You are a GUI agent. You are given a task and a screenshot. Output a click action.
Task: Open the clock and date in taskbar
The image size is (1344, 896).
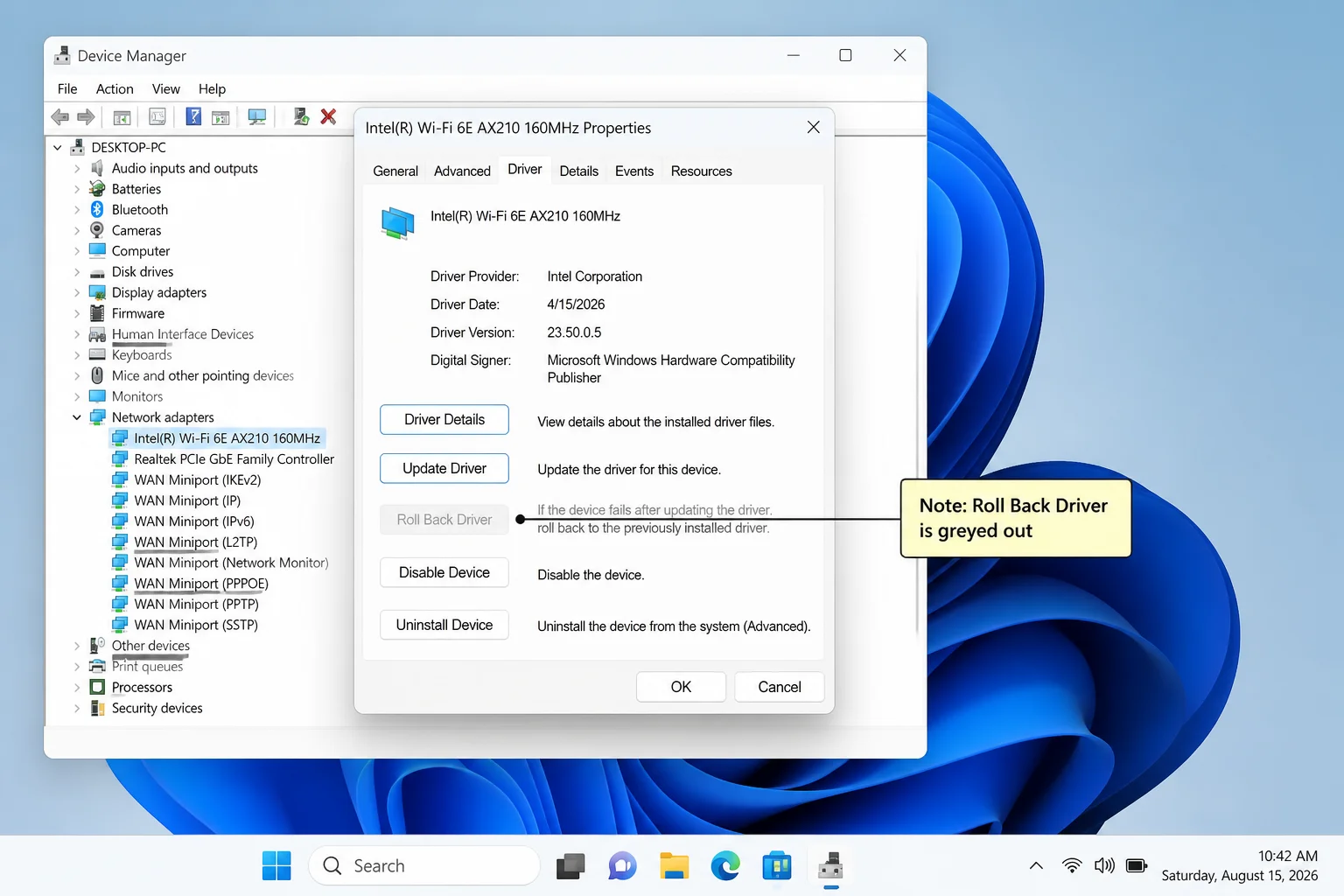click(x=1240, y=865)
